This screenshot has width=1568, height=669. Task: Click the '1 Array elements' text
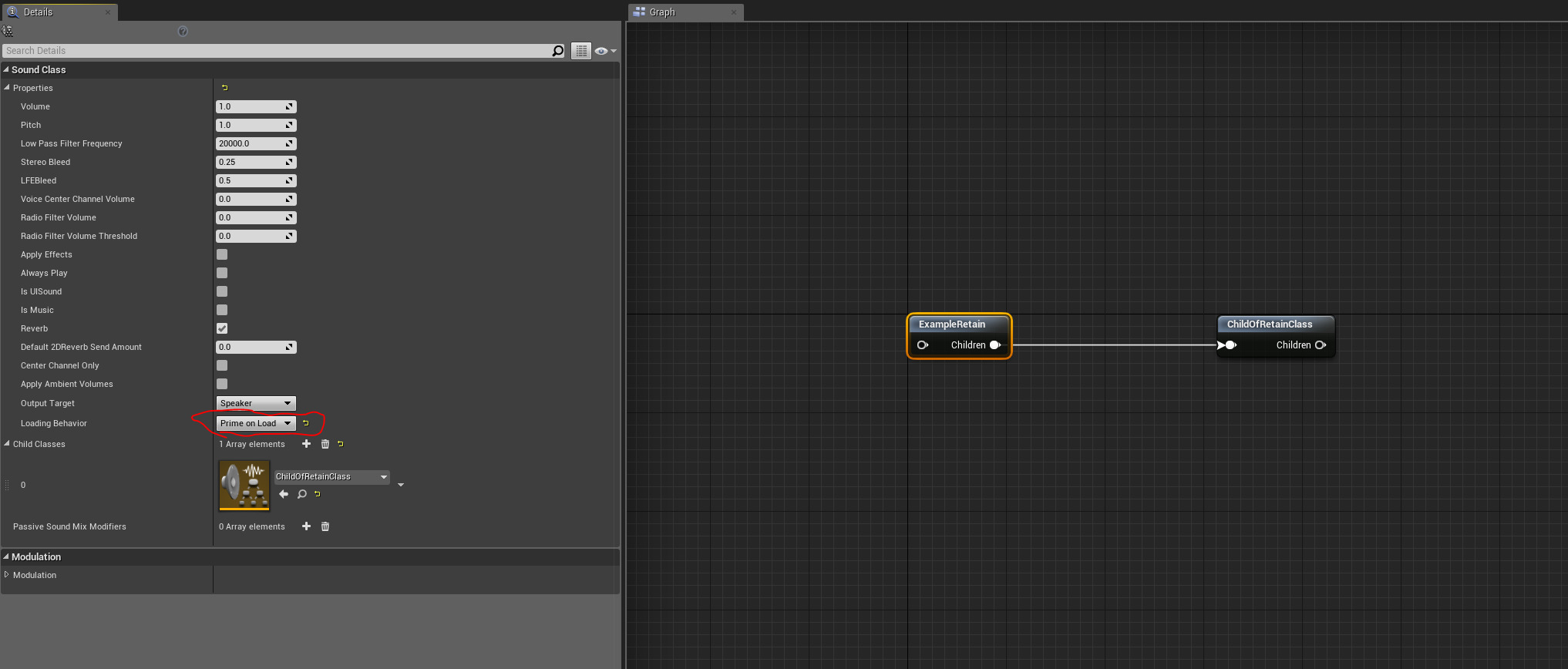pos(252,444)
